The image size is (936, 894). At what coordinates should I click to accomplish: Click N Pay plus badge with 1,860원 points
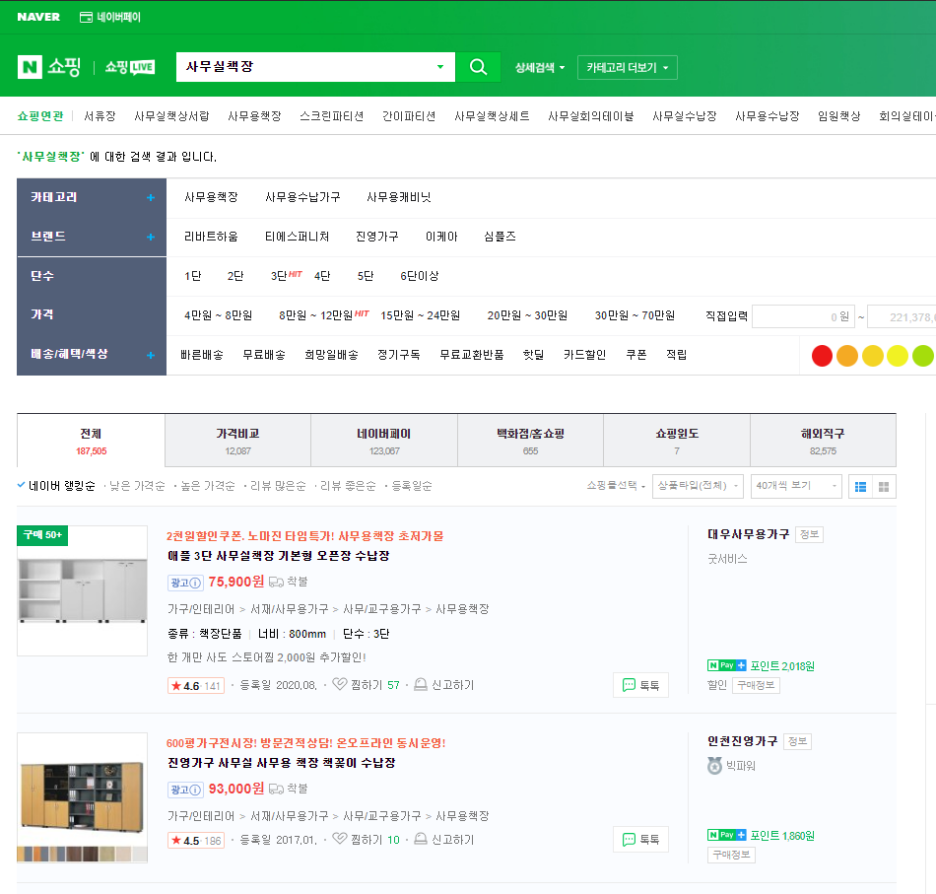(x=726, y=835)
